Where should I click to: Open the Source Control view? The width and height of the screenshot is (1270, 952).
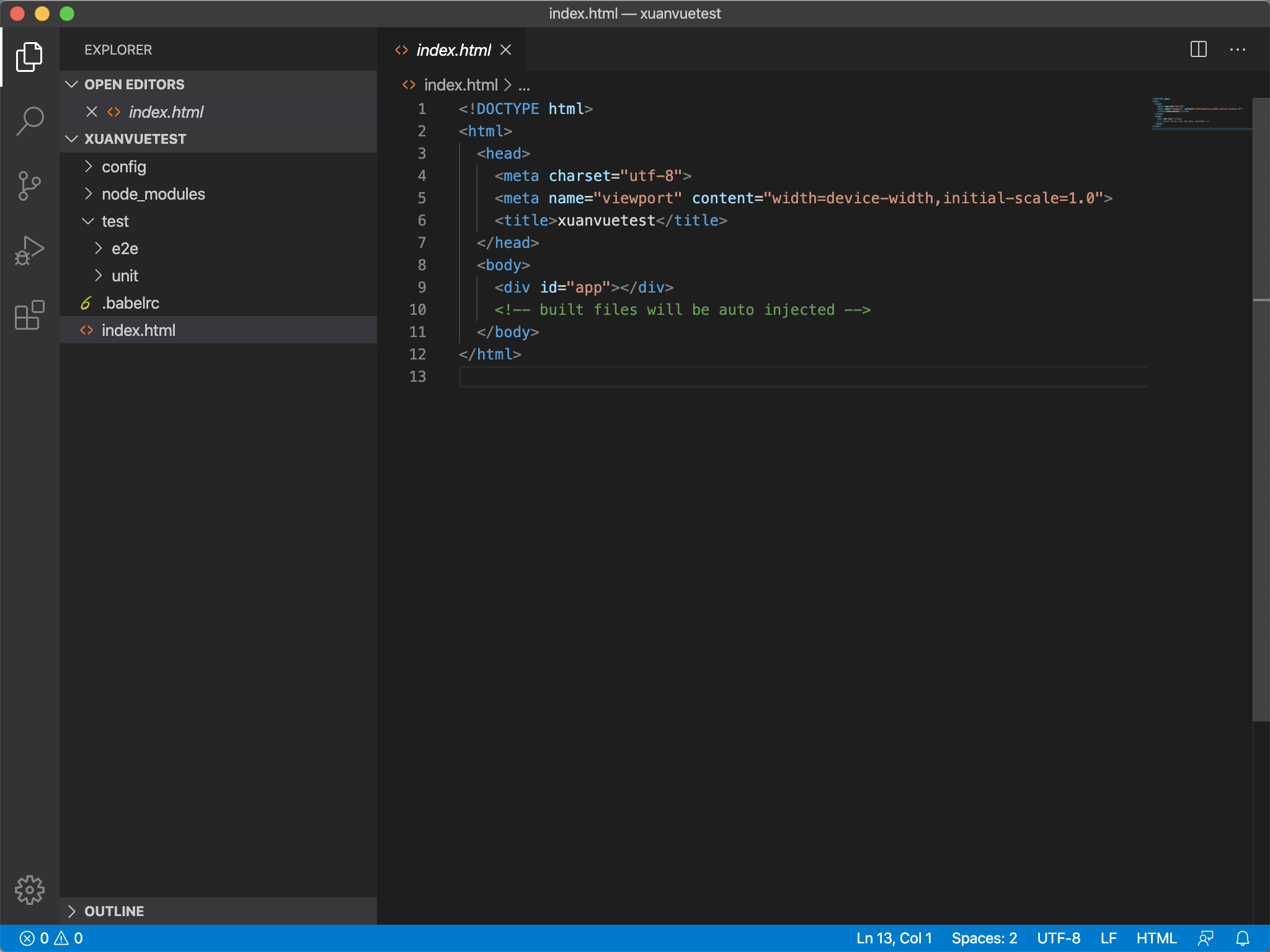(x=30, y=186)
